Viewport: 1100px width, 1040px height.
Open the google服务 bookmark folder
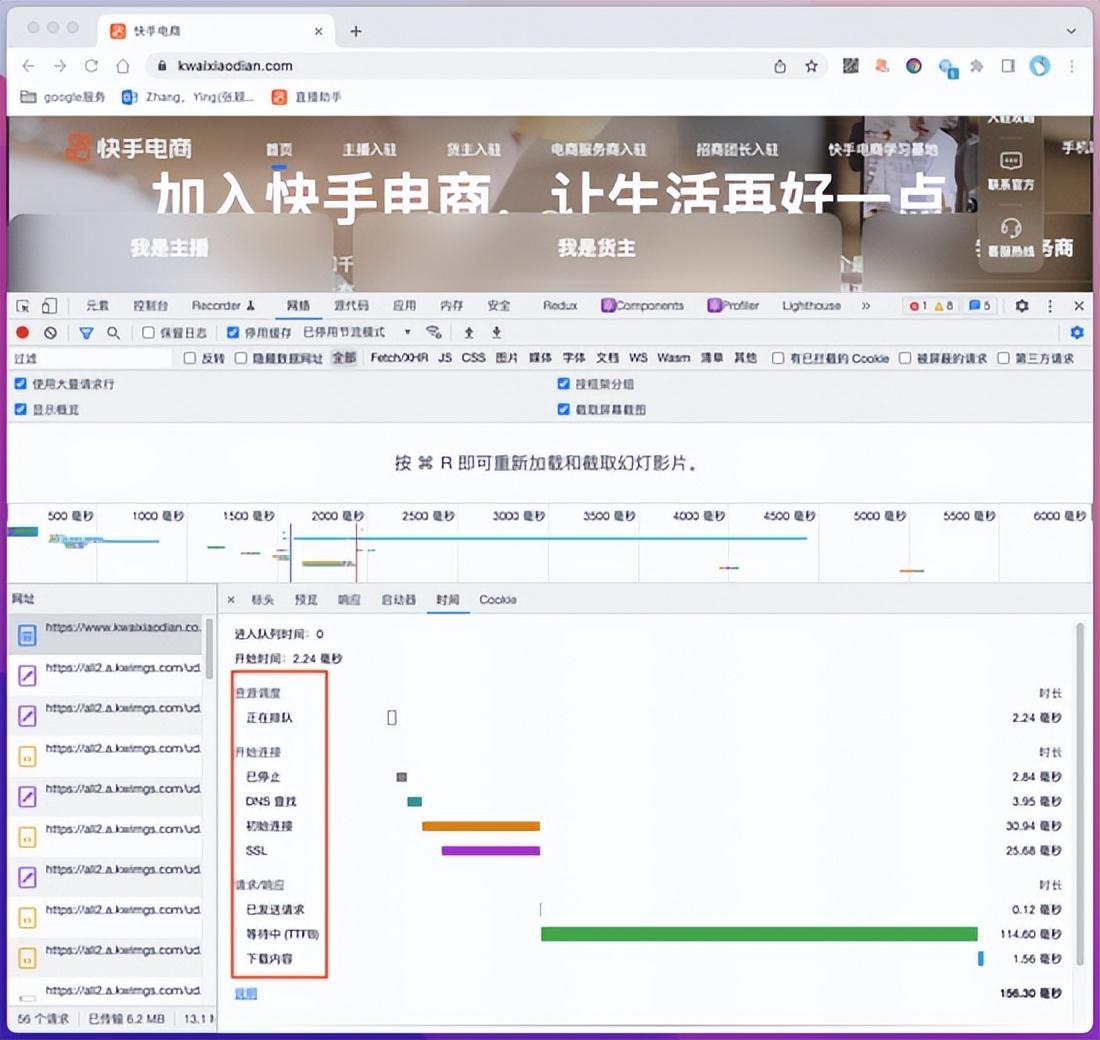coord(62,97)
